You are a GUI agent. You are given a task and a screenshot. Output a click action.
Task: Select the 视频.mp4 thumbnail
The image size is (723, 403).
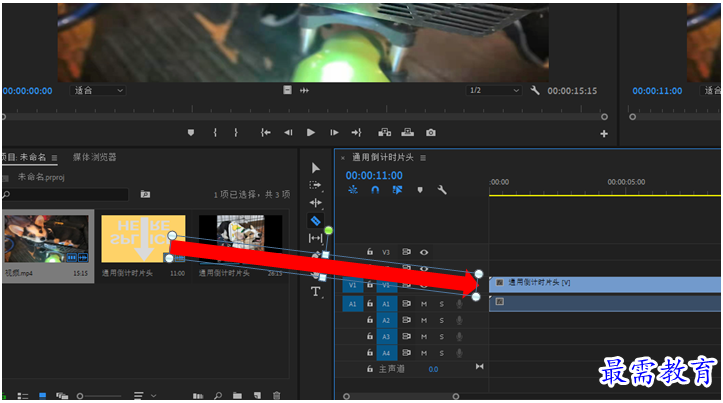(47, 239)
